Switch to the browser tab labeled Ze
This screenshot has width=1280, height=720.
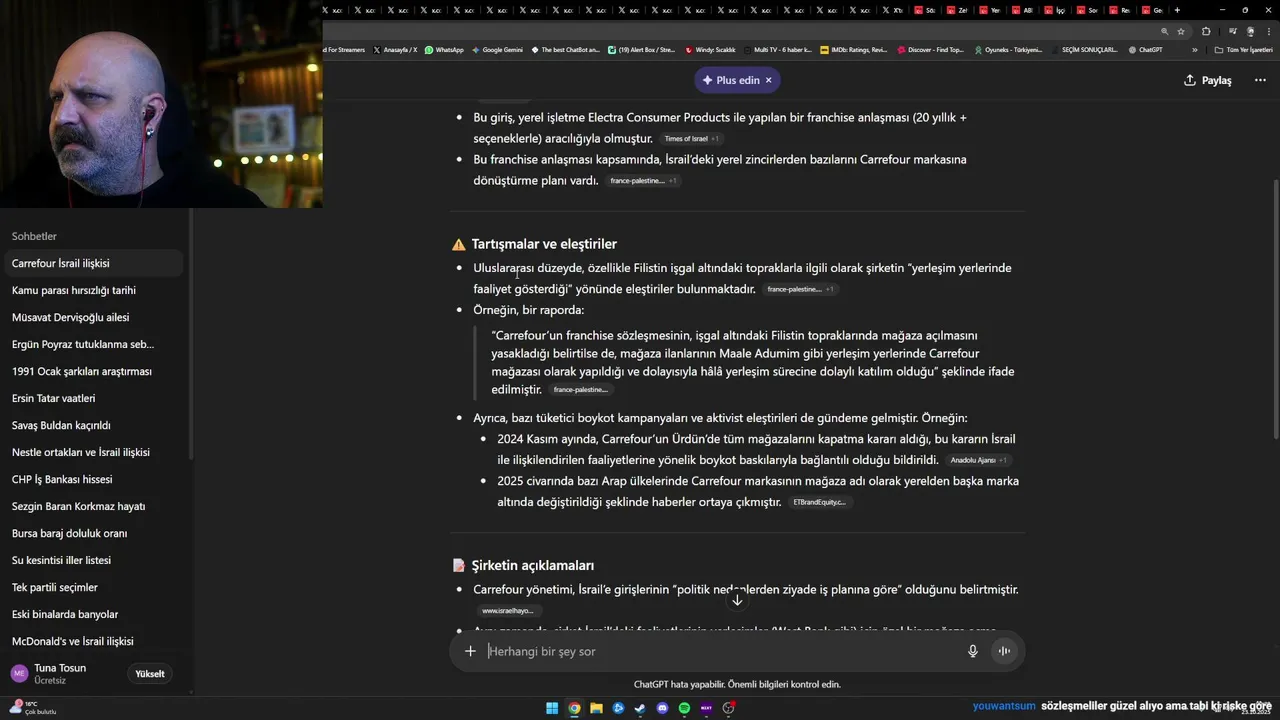(957, 10)
